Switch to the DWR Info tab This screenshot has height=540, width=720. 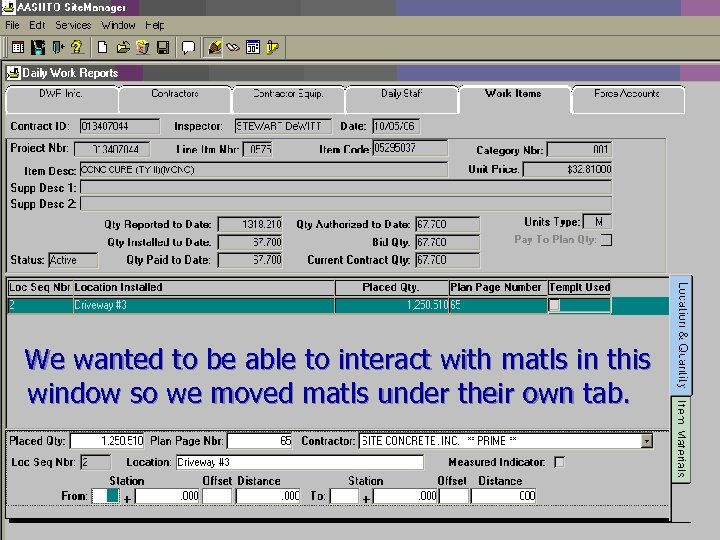coord(62,99)
